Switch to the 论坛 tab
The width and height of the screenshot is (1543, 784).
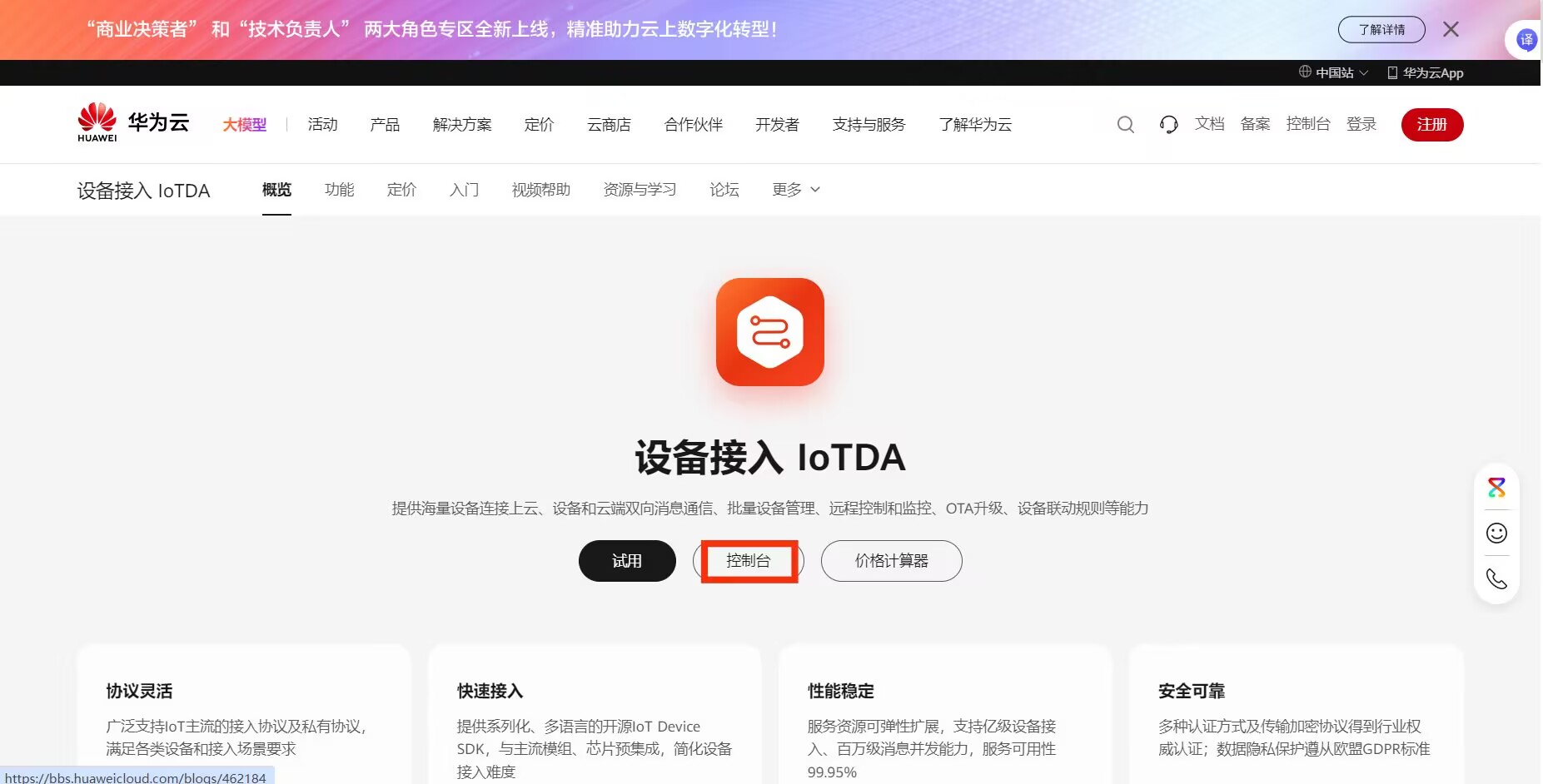[724, 190]
